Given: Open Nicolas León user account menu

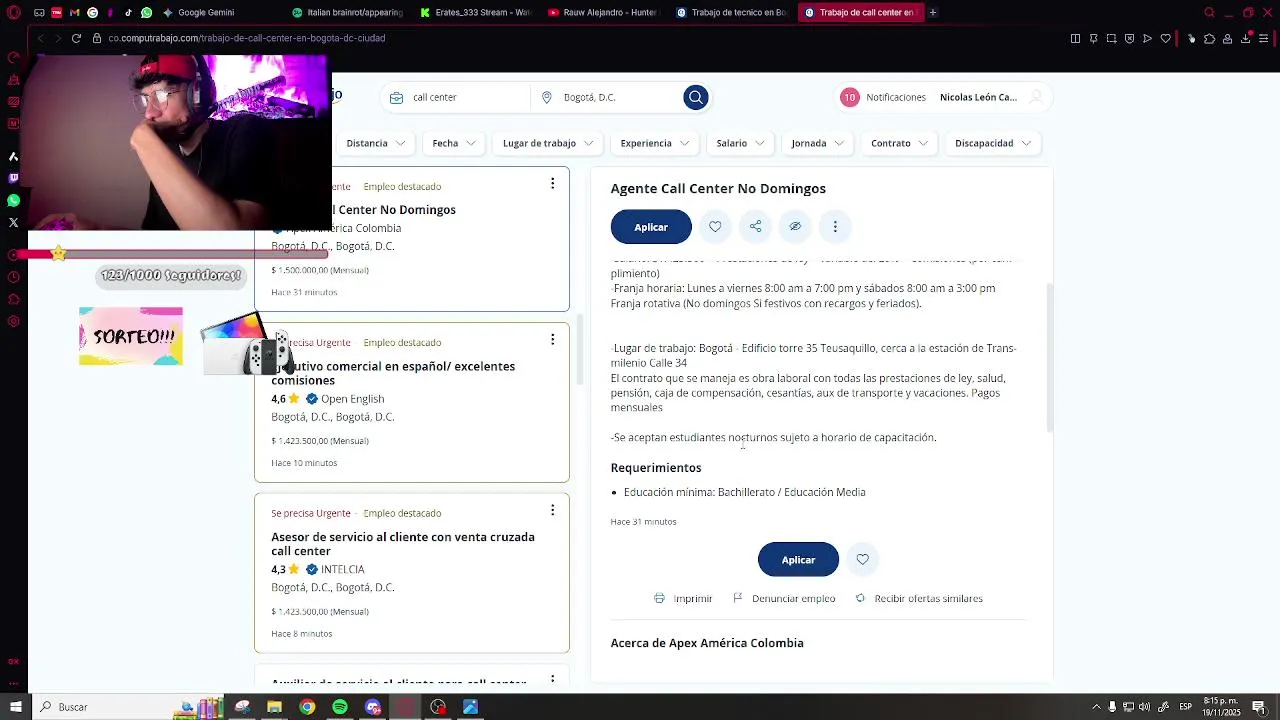Looking at the screenshot, I should point(991,97).
